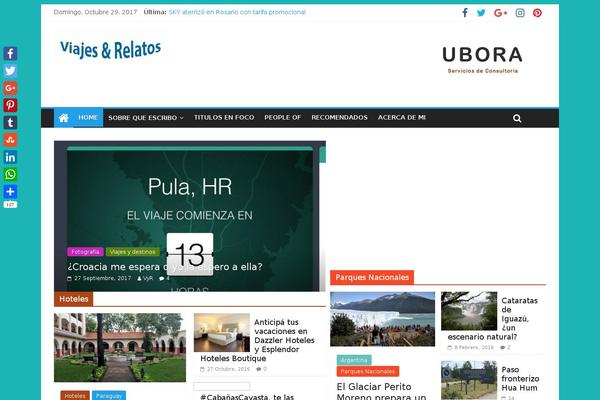Screen dimensions: 600x400
Task: Open the red Parques Nacionales tag under glacier
Action: [368, 371]
